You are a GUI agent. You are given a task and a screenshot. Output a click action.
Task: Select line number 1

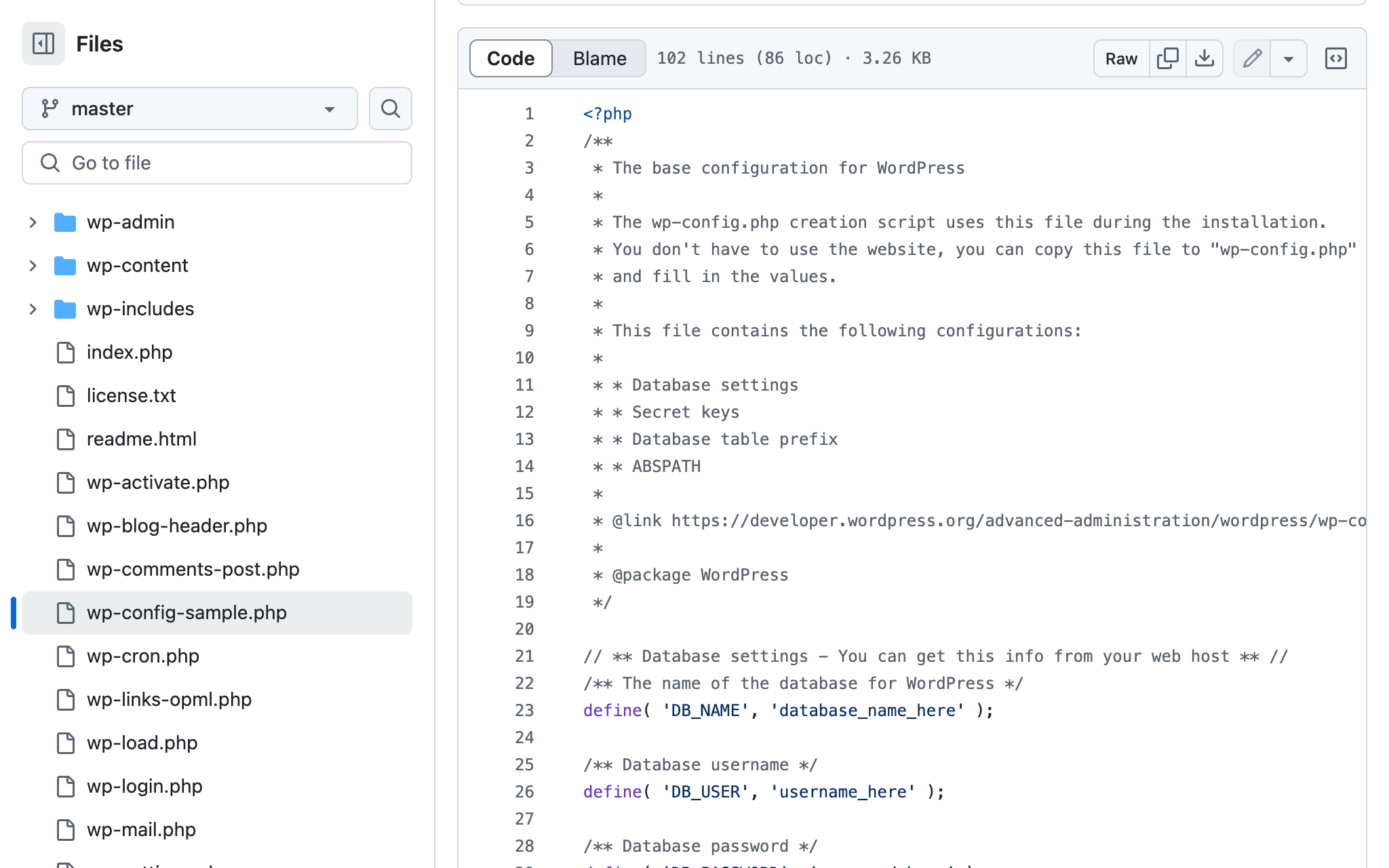(529, 114)
